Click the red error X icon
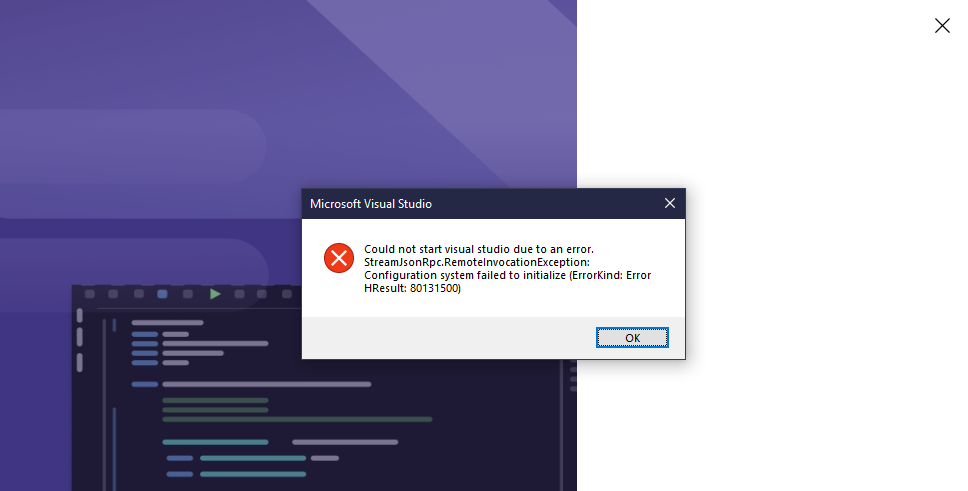The height and width of the screenshot is (491, 968). click(x=339, y=258)
